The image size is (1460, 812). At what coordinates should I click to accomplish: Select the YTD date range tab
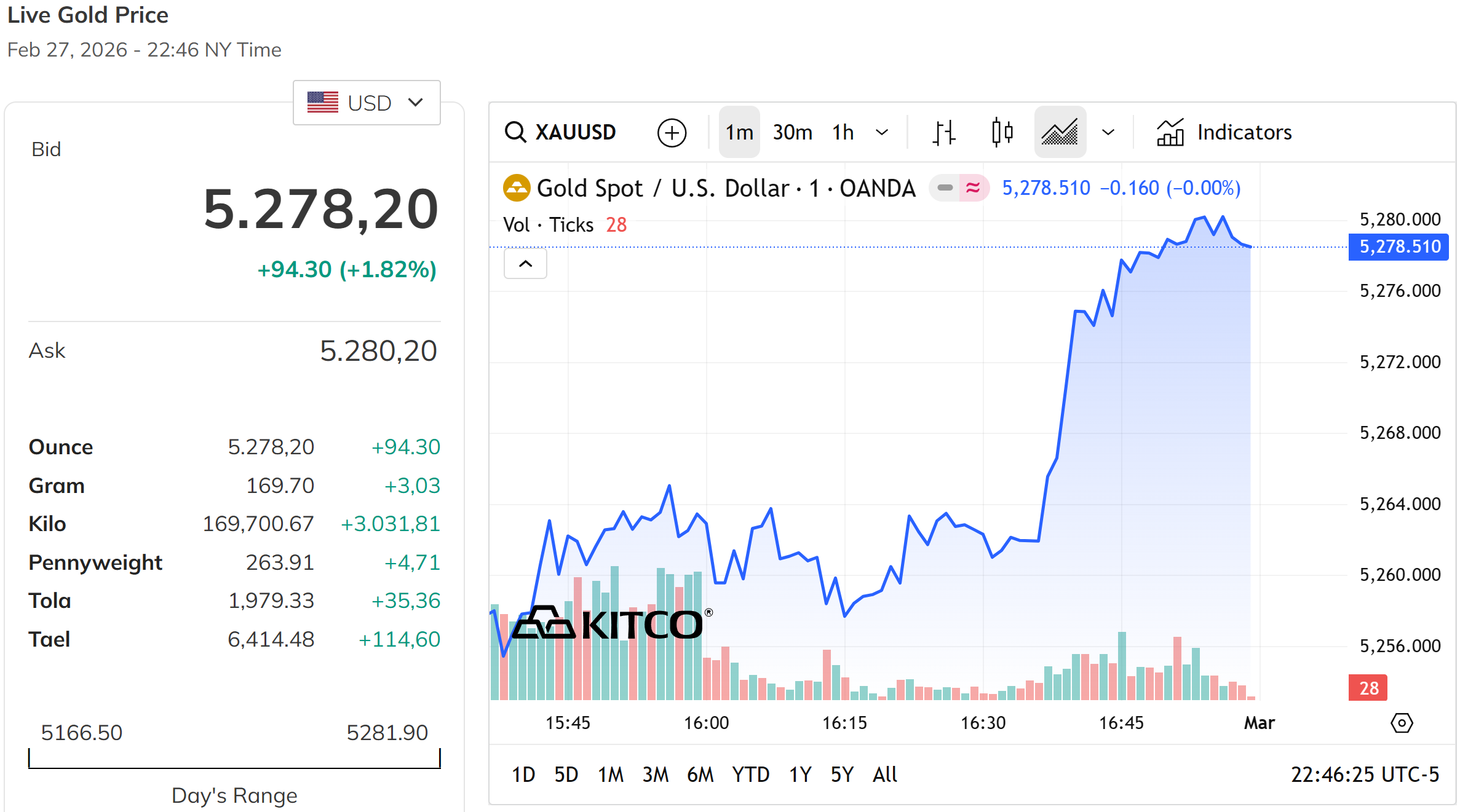(x=750, y=775)
